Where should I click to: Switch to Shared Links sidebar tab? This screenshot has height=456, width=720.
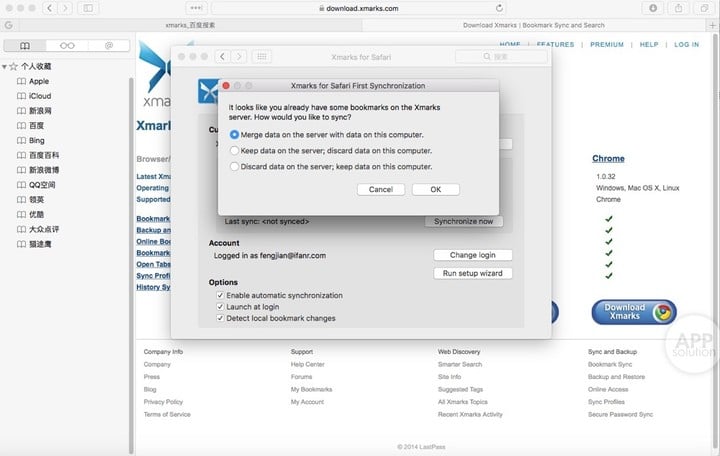pos(109,45)
